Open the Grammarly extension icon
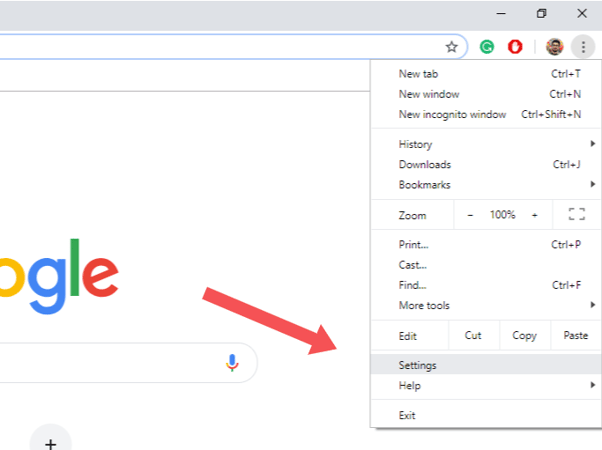Viewport: 602px width, 450px height. 487,46
